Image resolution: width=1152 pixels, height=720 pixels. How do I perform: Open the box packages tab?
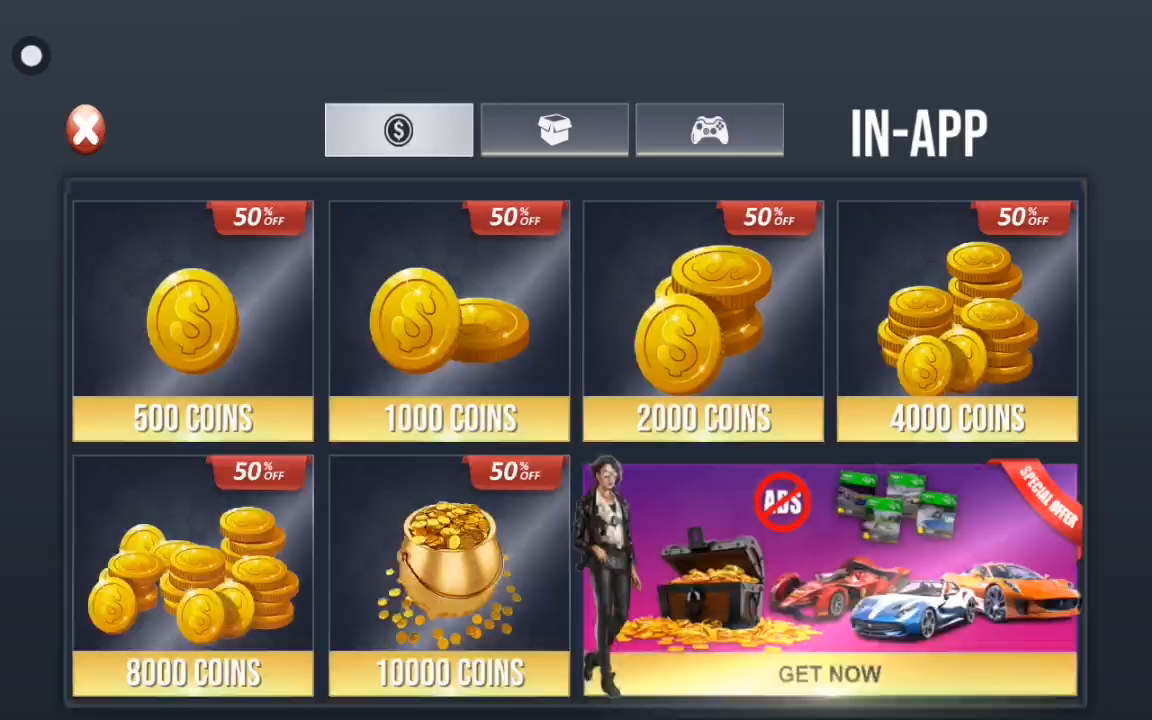coord(555,130)
